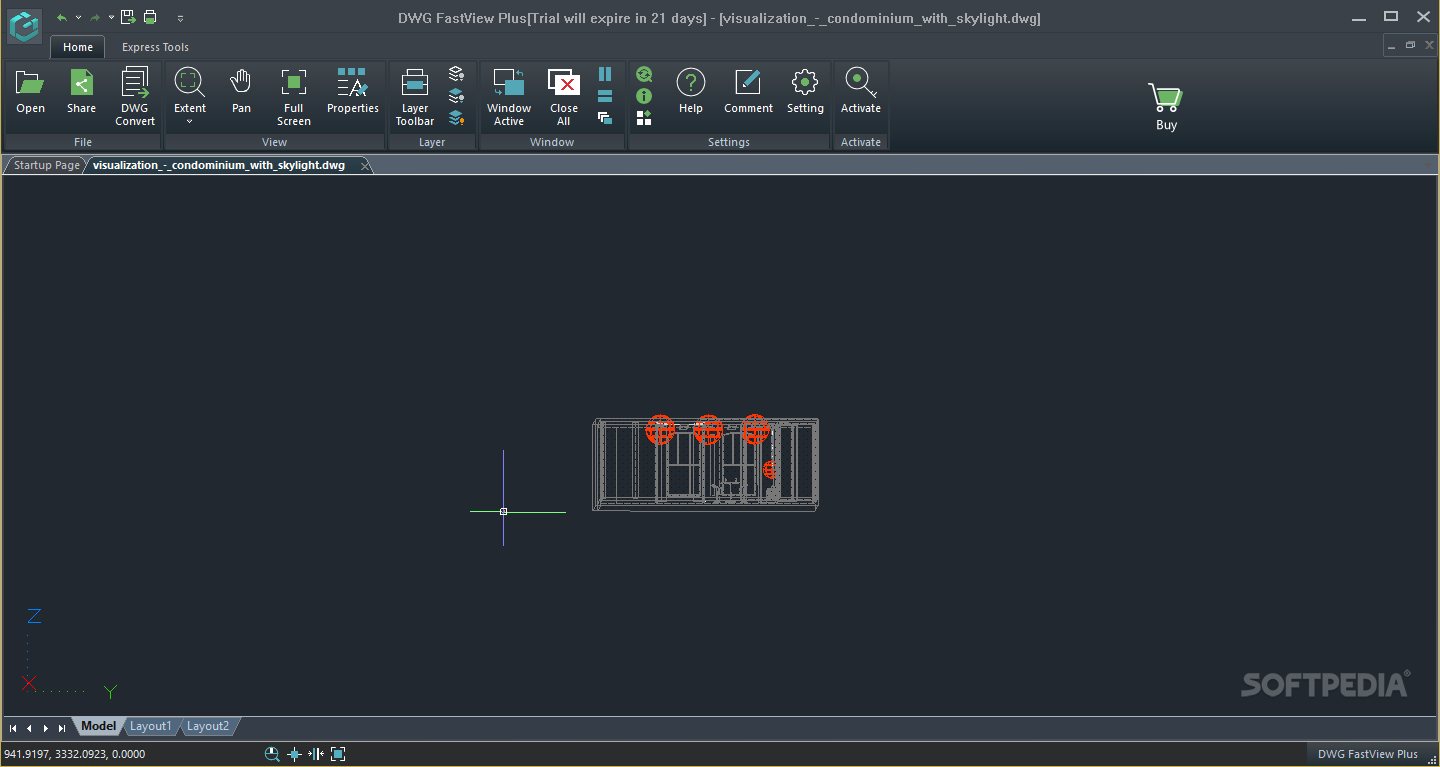The width and height of the screenshot is (1440, 767).
Task: Open the green info about icon
Action: [644, 96]
